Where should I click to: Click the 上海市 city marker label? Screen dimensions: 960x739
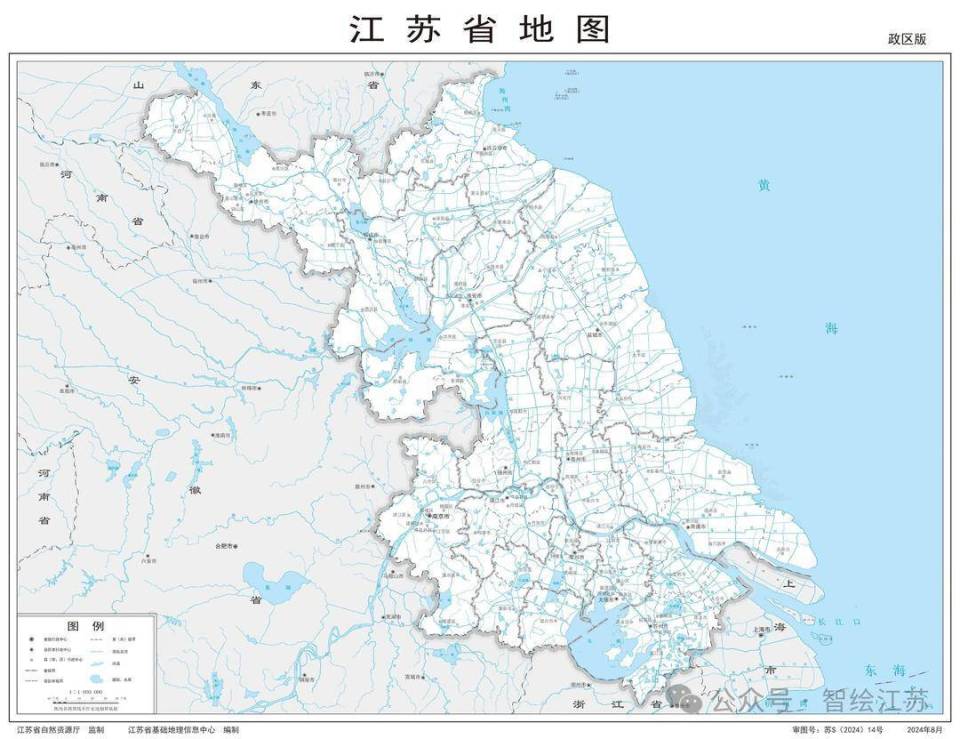[761, 629]
